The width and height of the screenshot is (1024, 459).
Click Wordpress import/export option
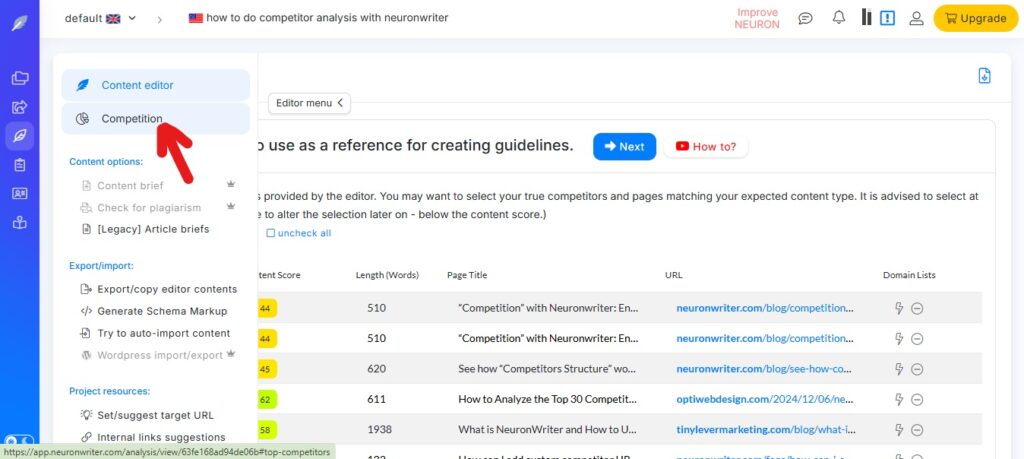159,355
